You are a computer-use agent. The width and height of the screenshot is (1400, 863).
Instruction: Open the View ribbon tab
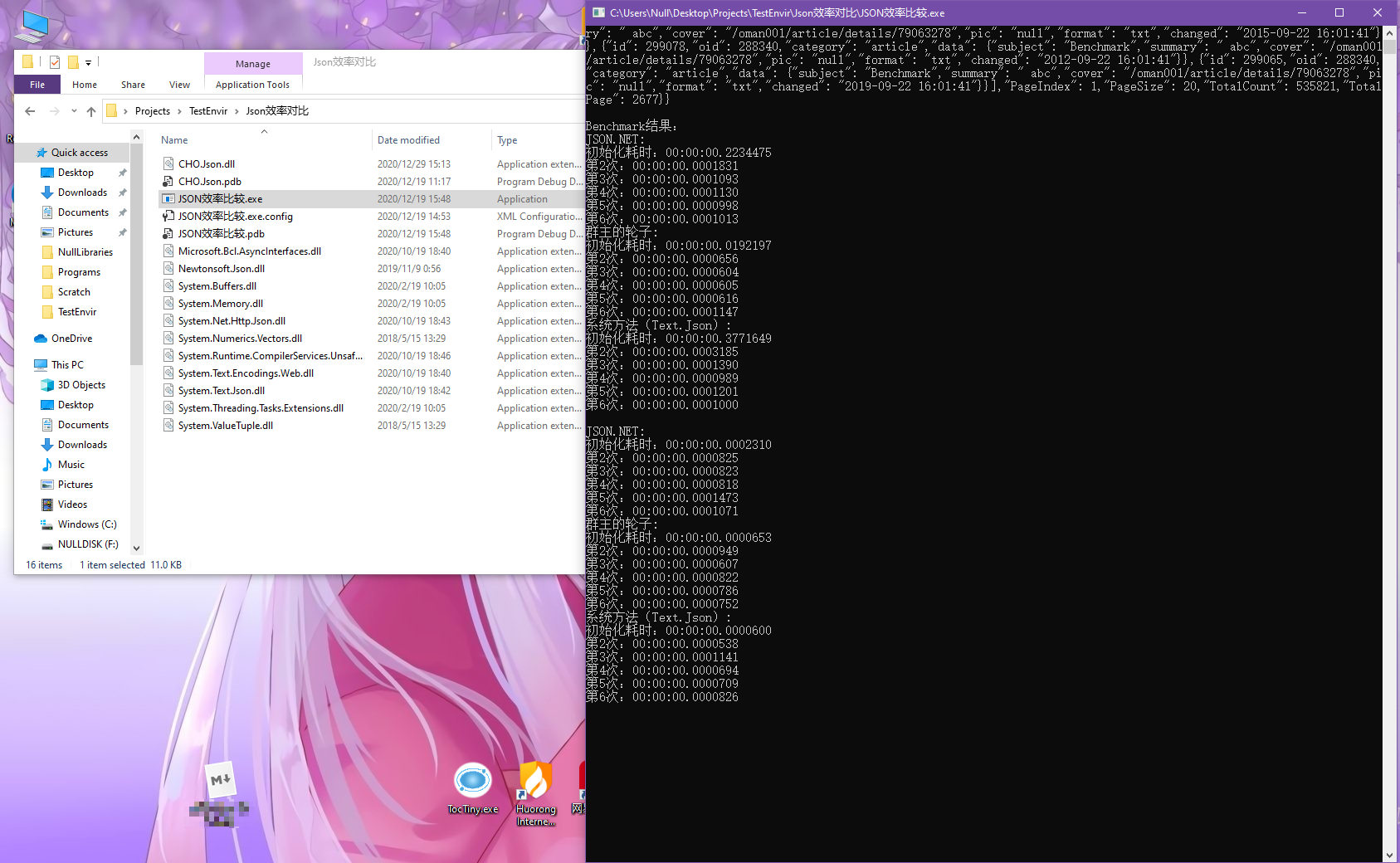[179, 85]
